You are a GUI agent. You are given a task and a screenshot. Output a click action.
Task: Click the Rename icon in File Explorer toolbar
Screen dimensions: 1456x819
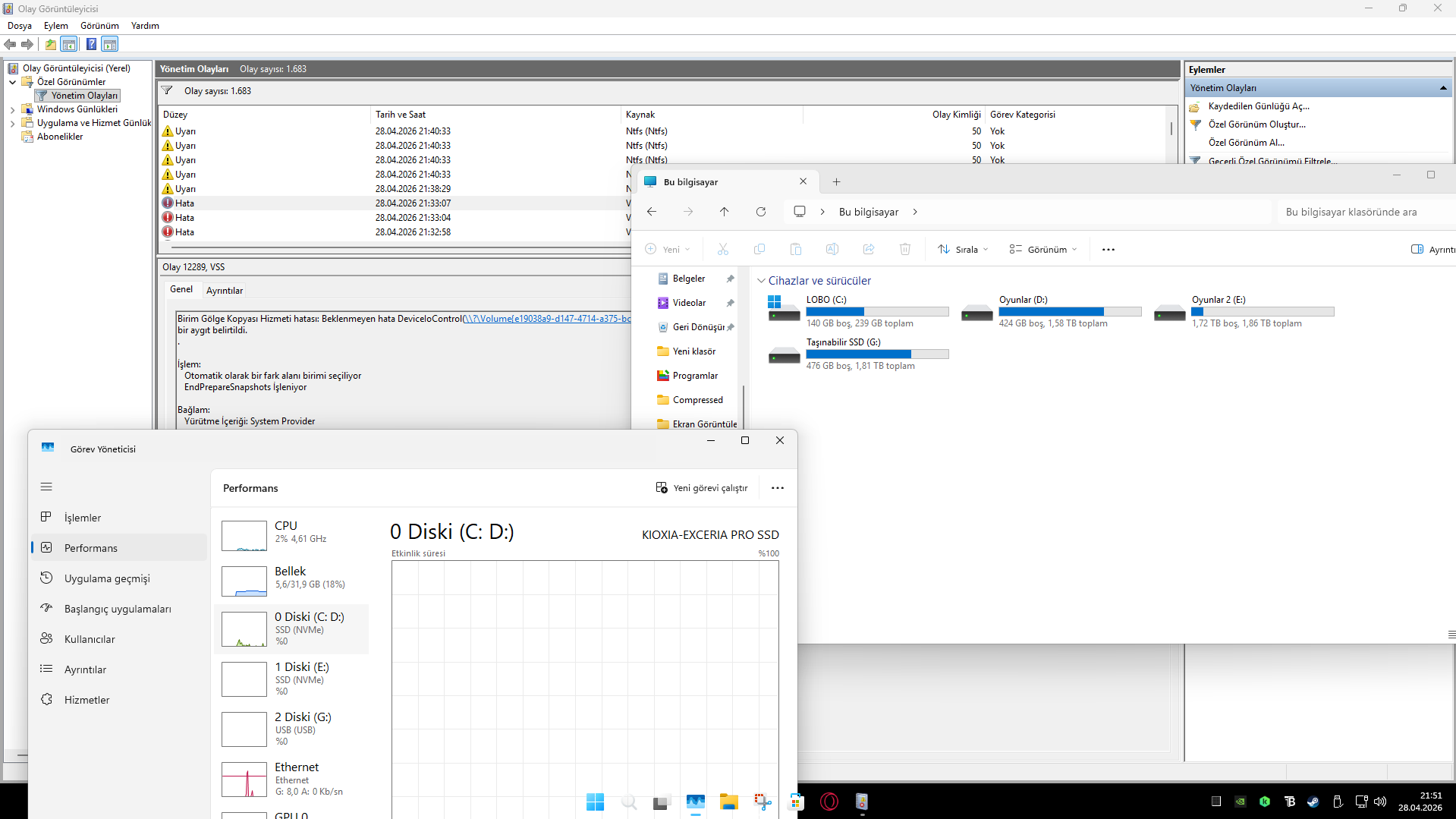[832, 249]
